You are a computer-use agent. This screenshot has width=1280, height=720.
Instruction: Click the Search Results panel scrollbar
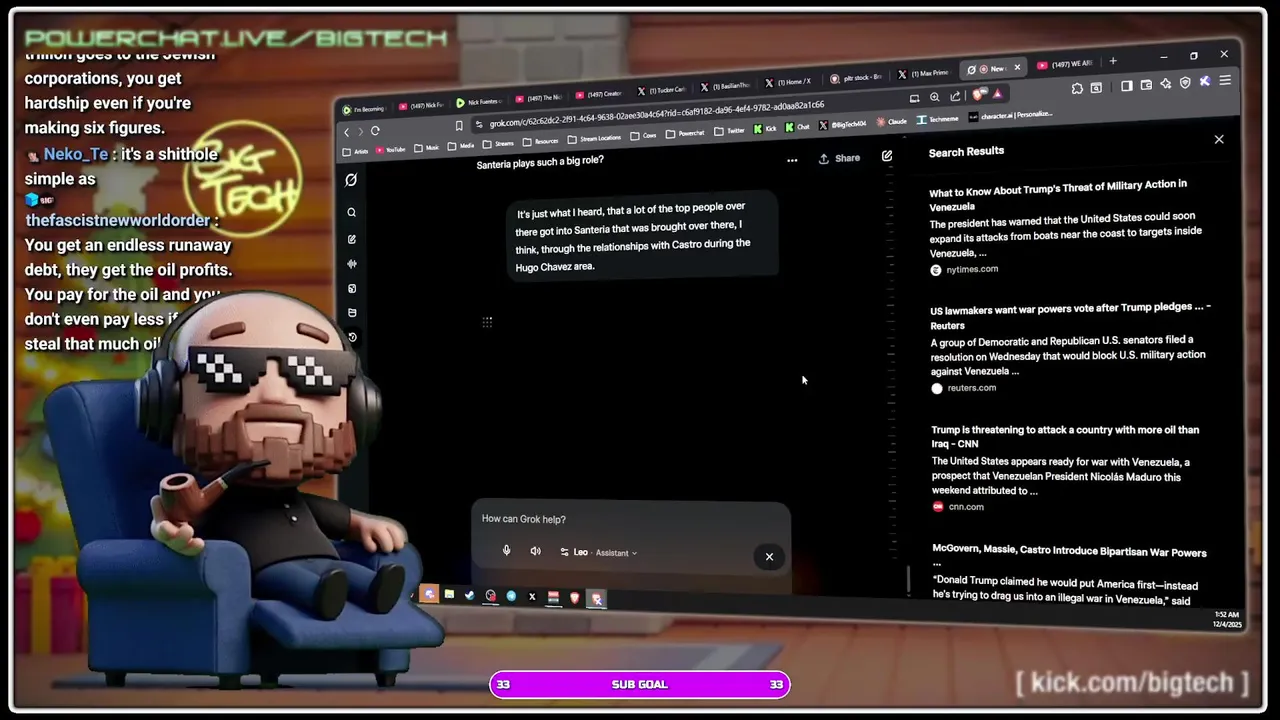(x=909, y=580)
